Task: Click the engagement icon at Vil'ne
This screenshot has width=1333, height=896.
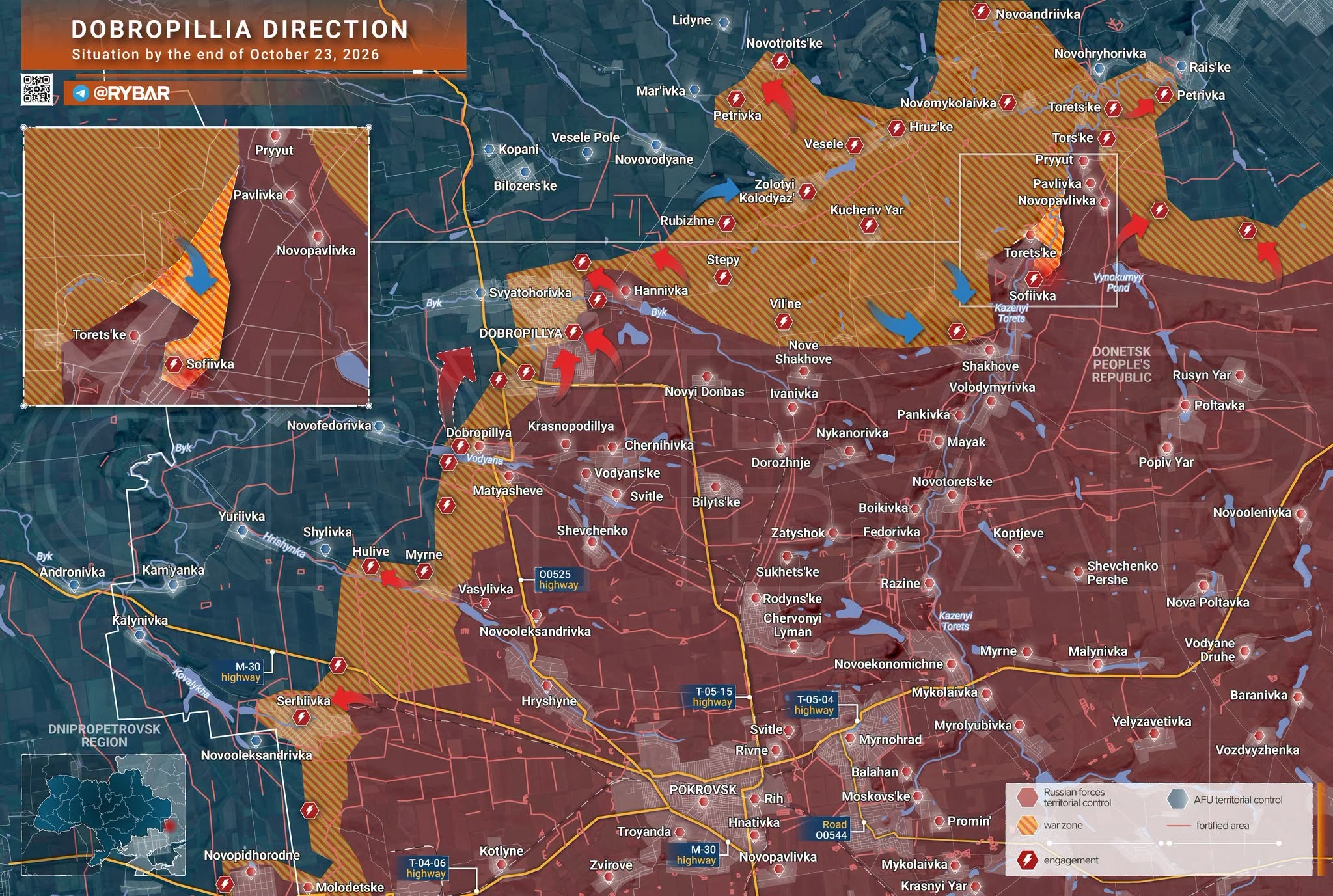Action: [x=784, y=321]
